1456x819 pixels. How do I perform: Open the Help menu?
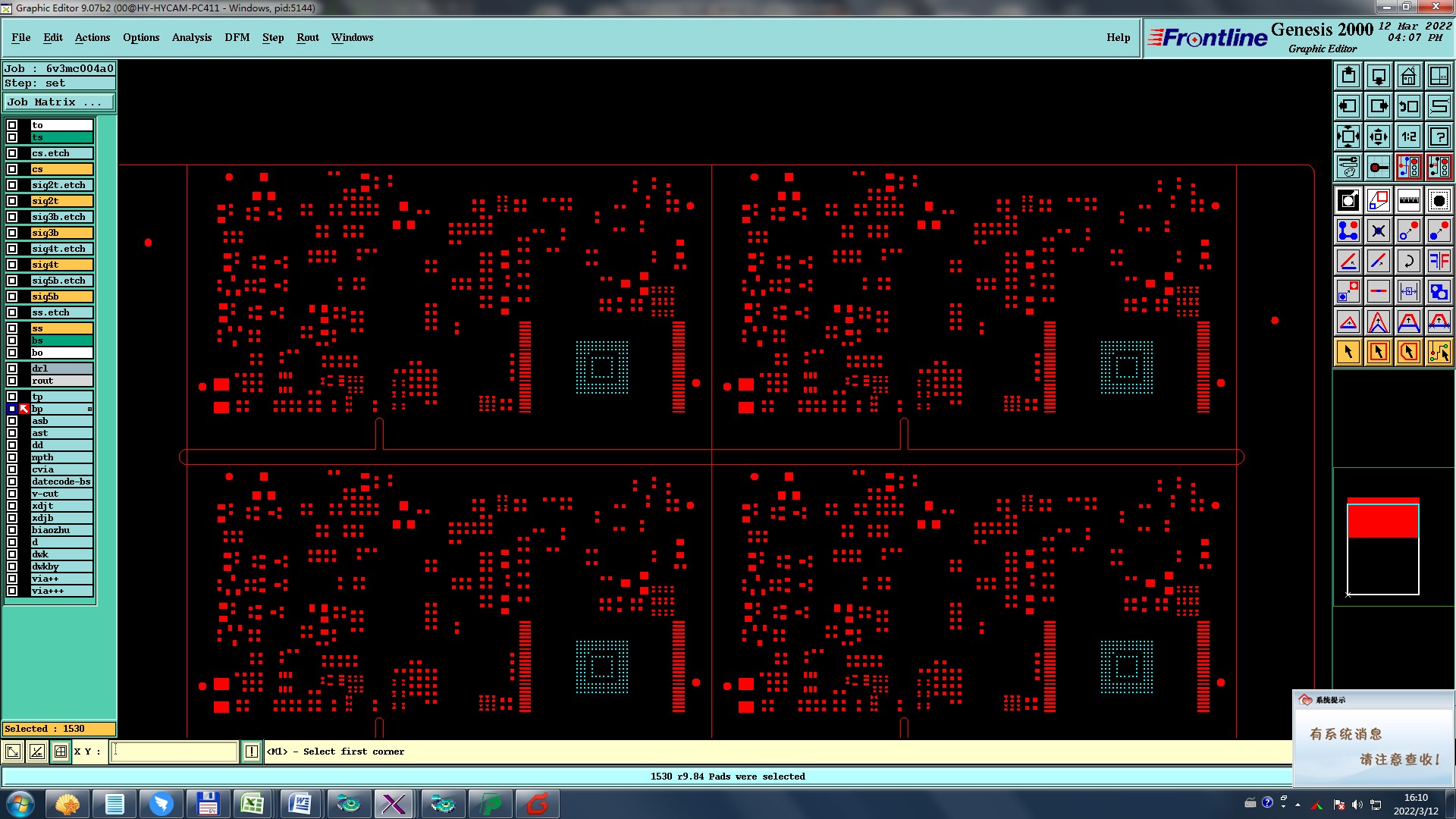pyautogui.click(x=1118, y=37)
